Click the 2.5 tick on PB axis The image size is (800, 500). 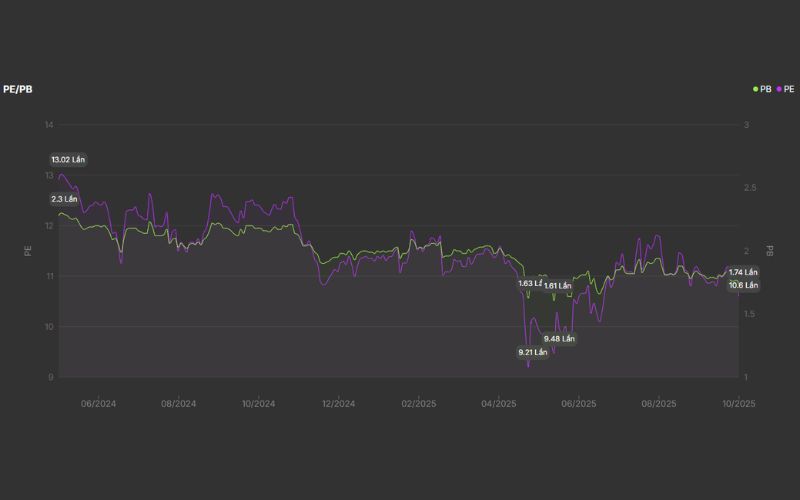click(749, 188)
